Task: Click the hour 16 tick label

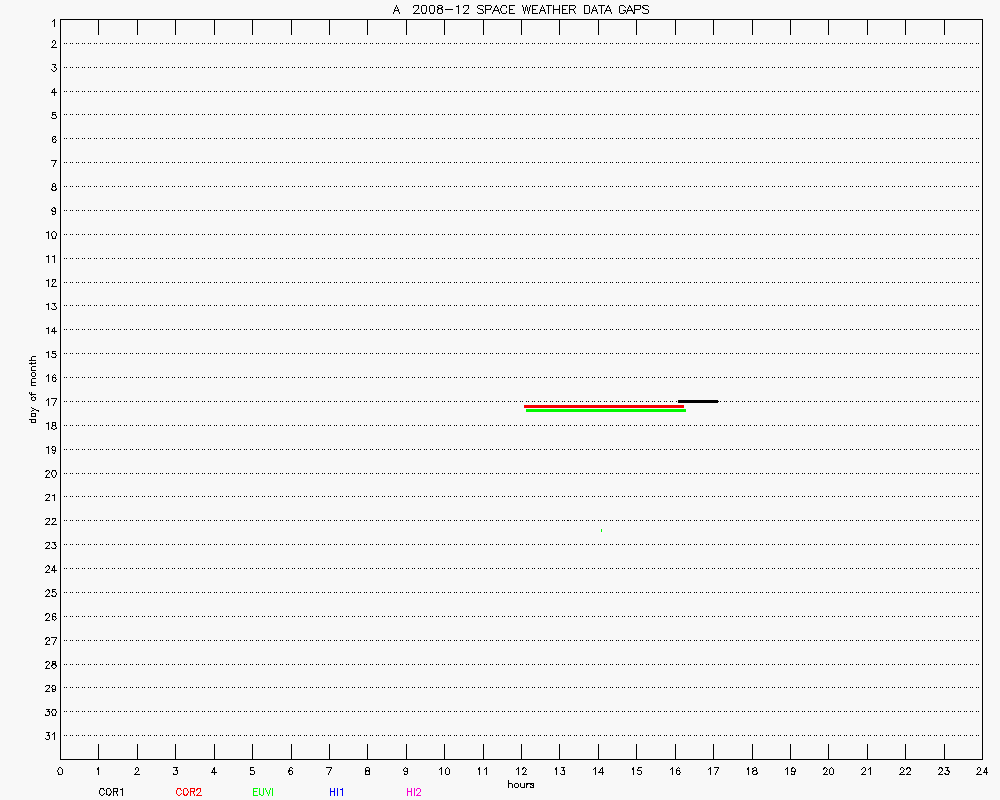Action: point(675,771)
